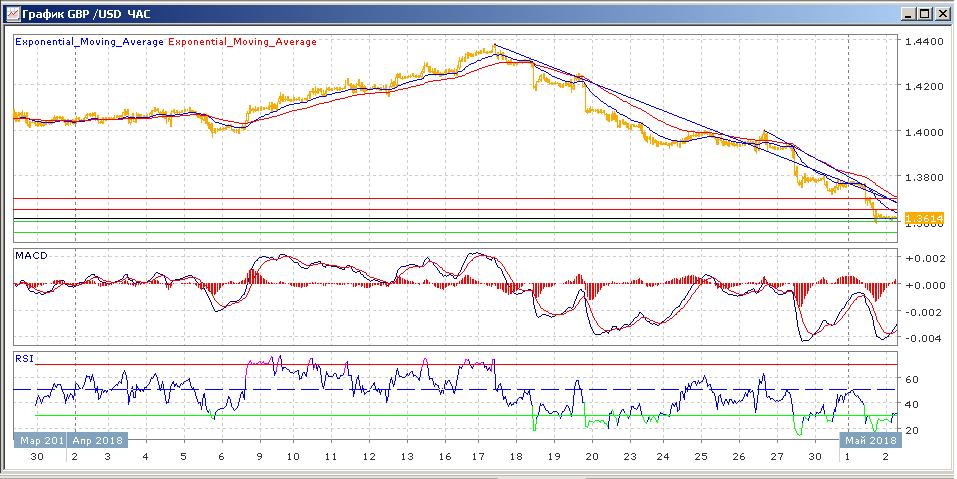
Task: Click the chart icon in the title bar
Action: click(11, 14)
